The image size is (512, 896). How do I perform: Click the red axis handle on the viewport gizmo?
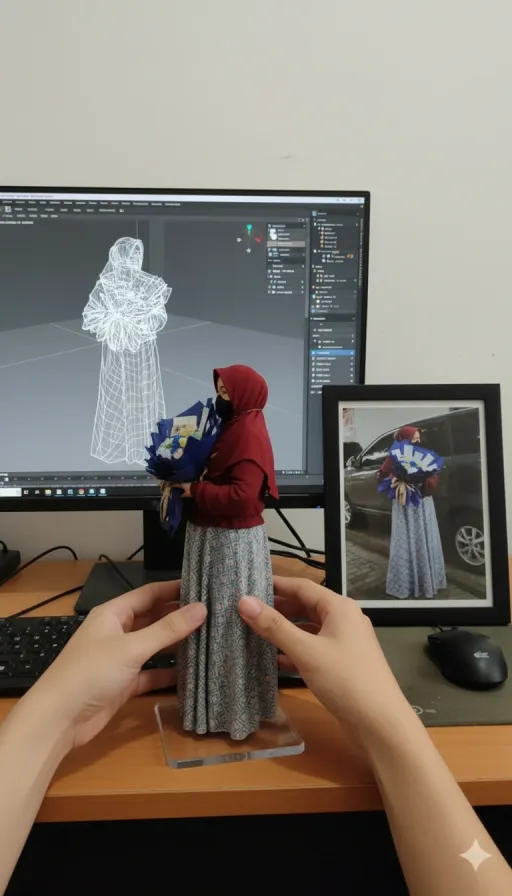258,239
